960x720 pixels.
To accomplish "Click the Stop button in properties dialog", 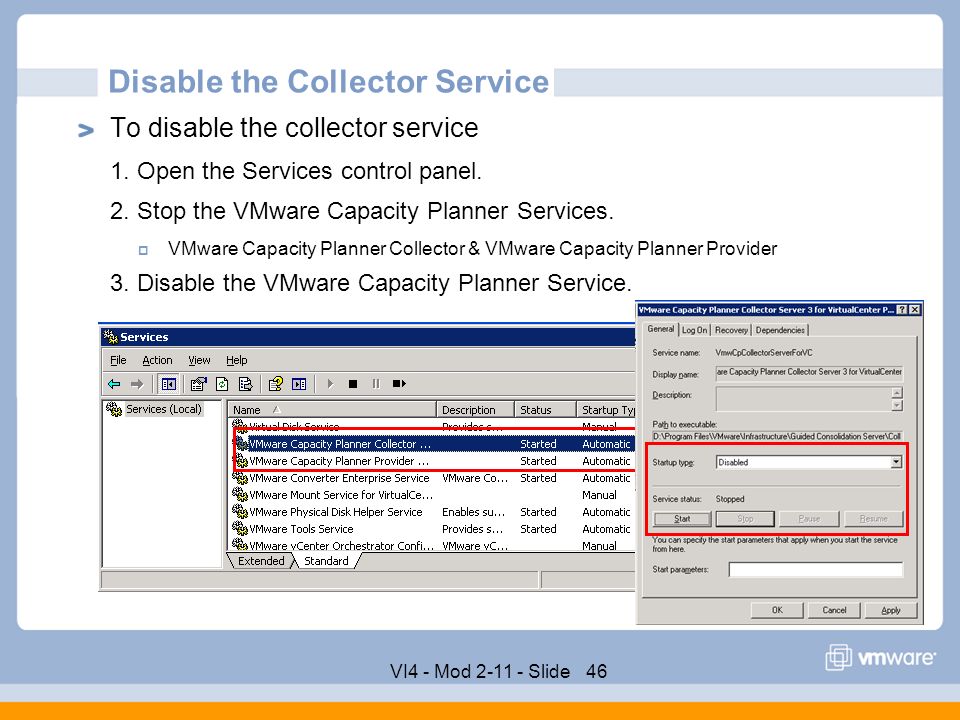I will coord(745,519).
